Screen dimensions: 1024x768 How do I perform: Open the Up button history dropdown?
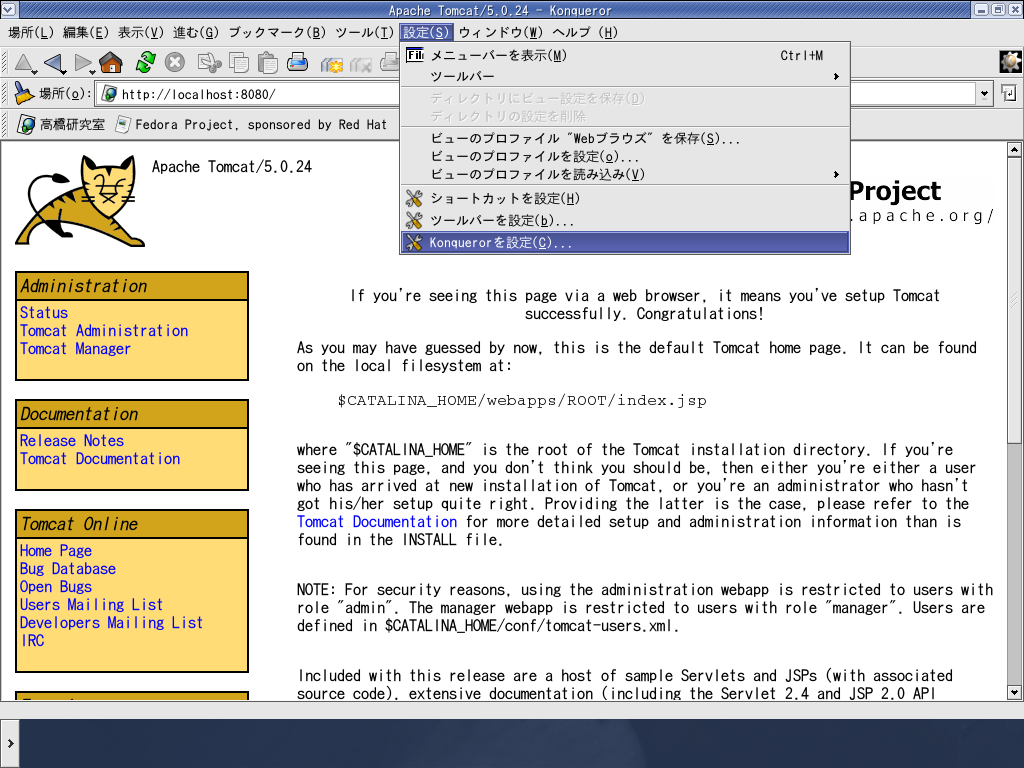[x=35, y=72]
